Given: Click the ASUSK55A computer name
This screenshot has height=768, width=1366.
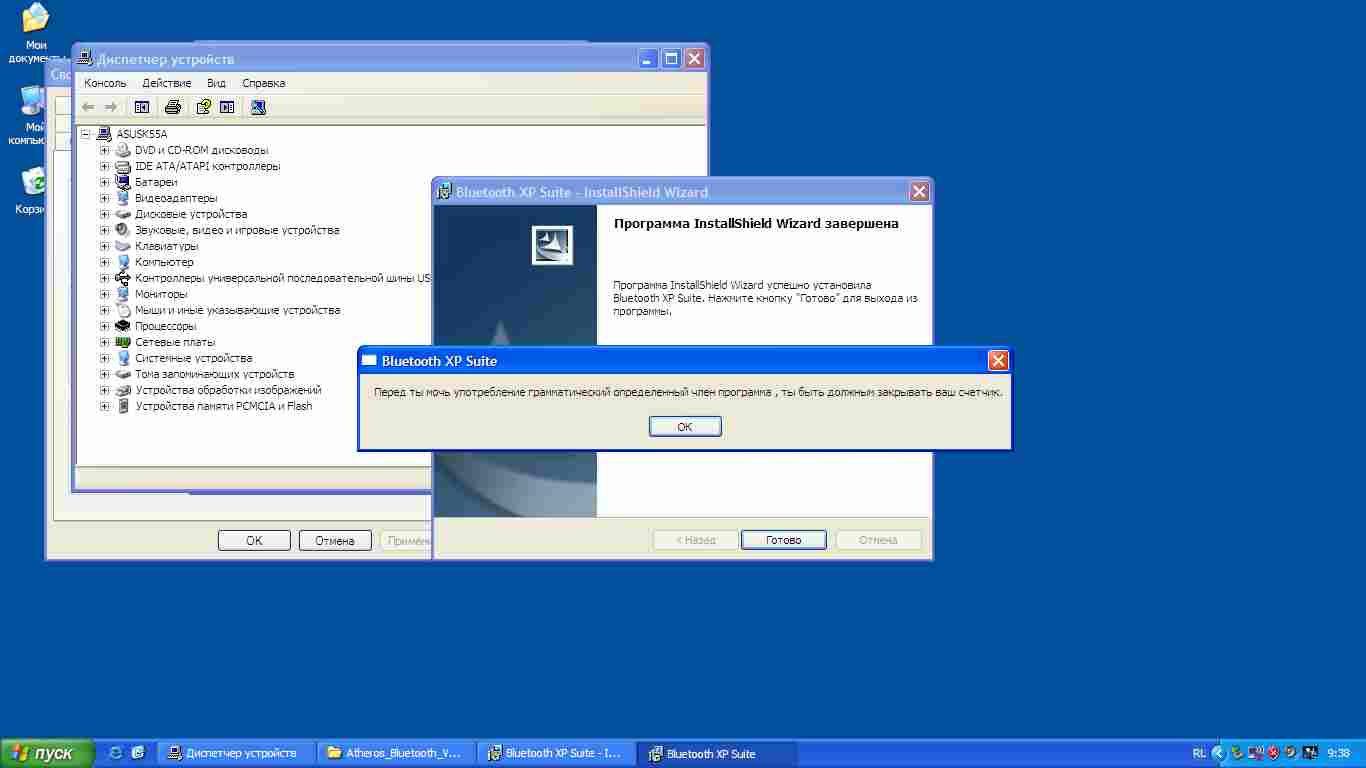Looking at the screenshot, I should coord(142,134).
